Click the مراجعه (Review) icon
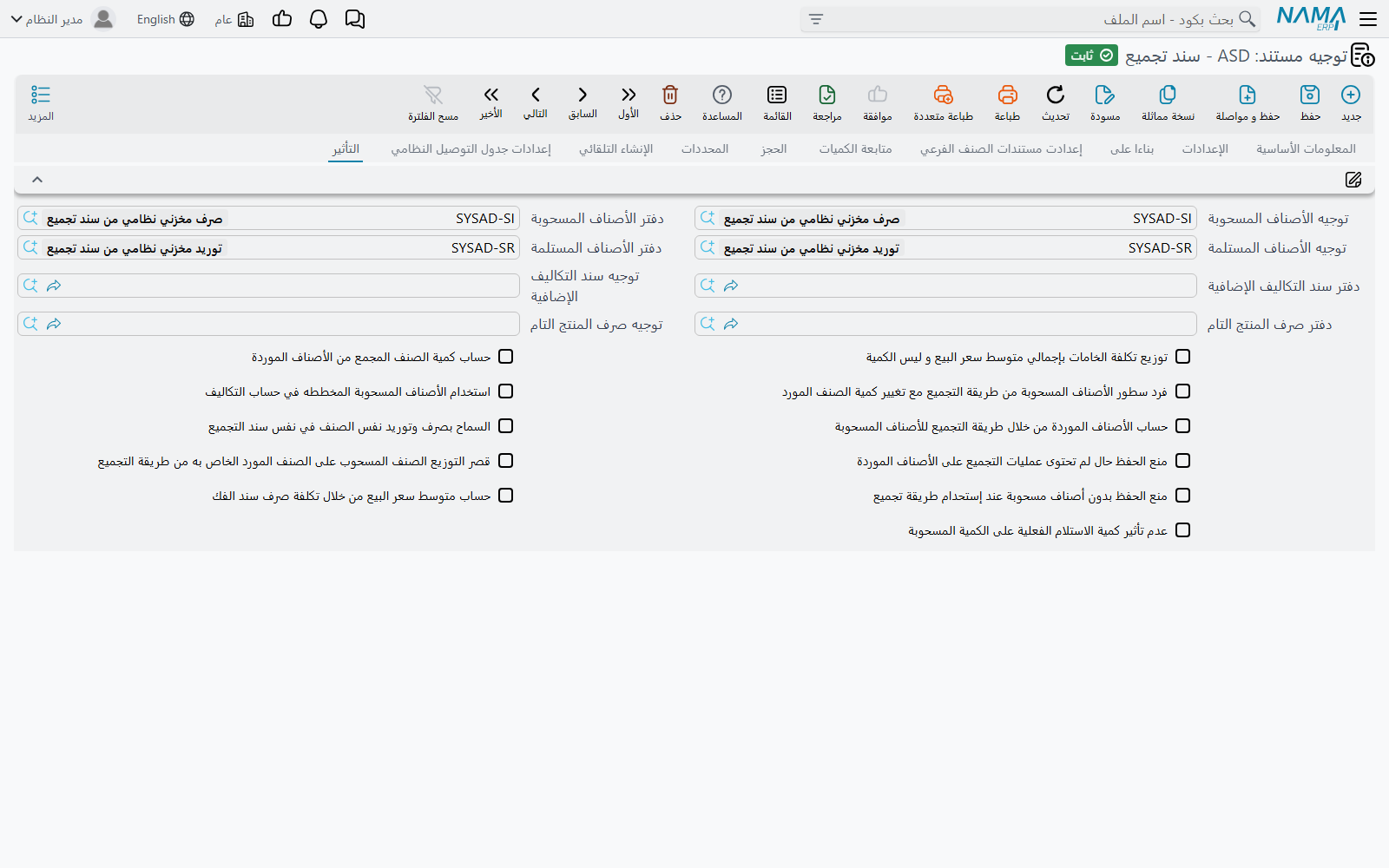1389x868 pixels. coord(827,95)
